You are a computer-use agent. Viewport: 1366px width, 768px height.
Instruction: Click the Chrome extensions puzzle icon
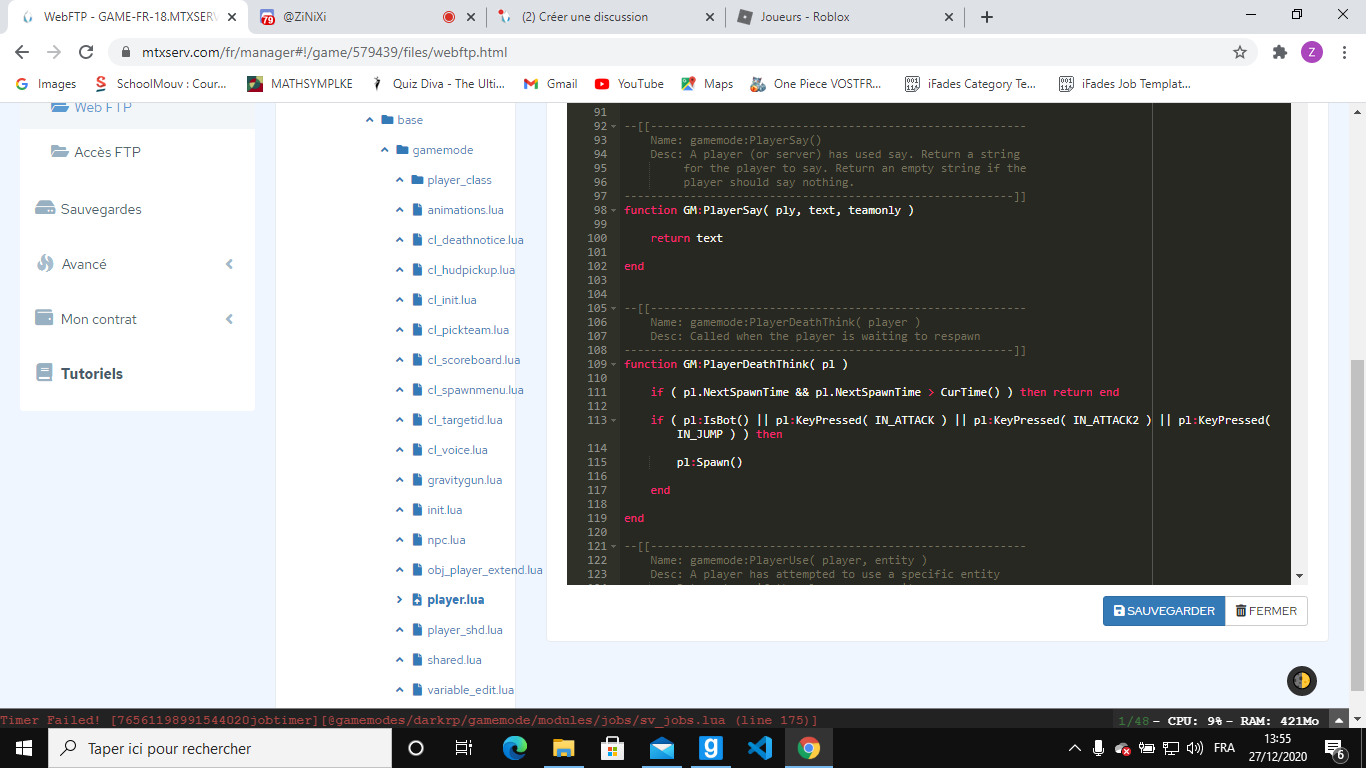1279,52
